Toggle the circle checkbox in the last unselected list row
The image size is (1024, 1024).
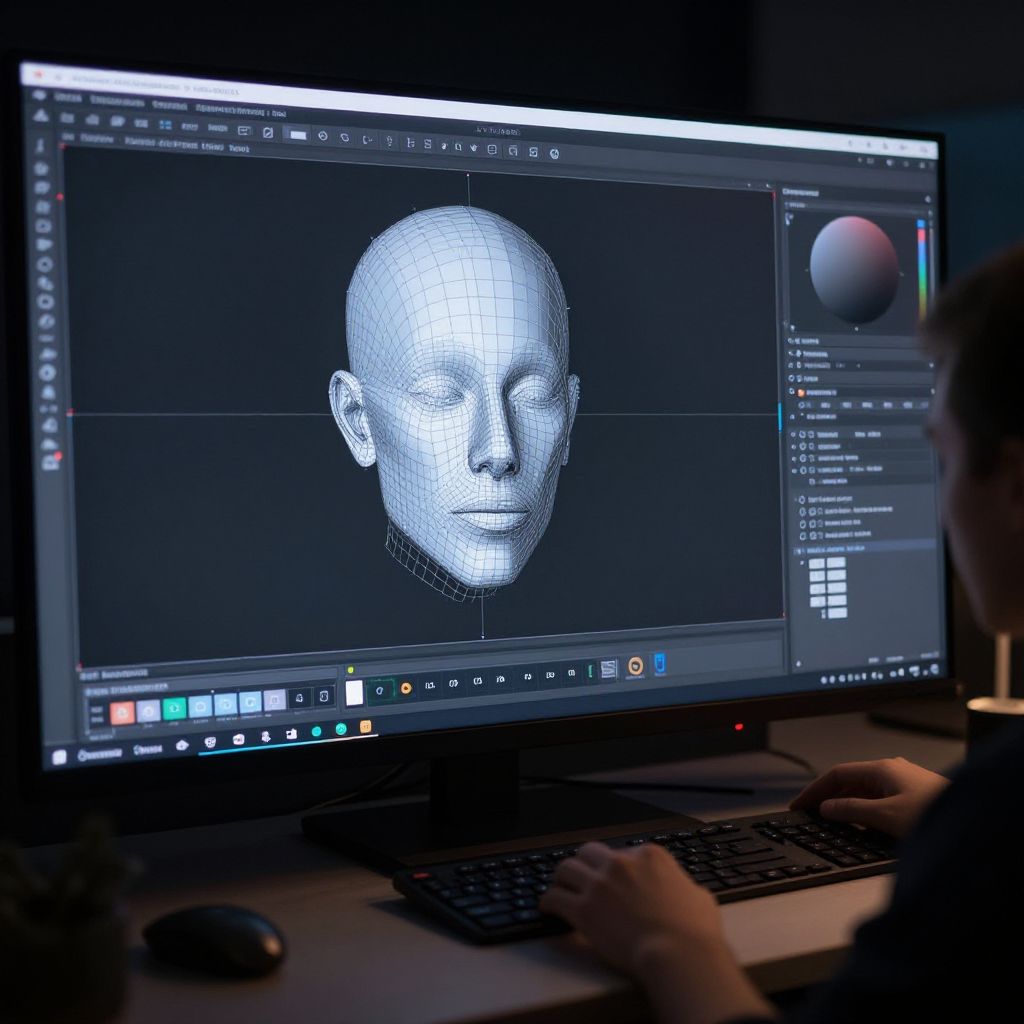[x=801, y=536]
